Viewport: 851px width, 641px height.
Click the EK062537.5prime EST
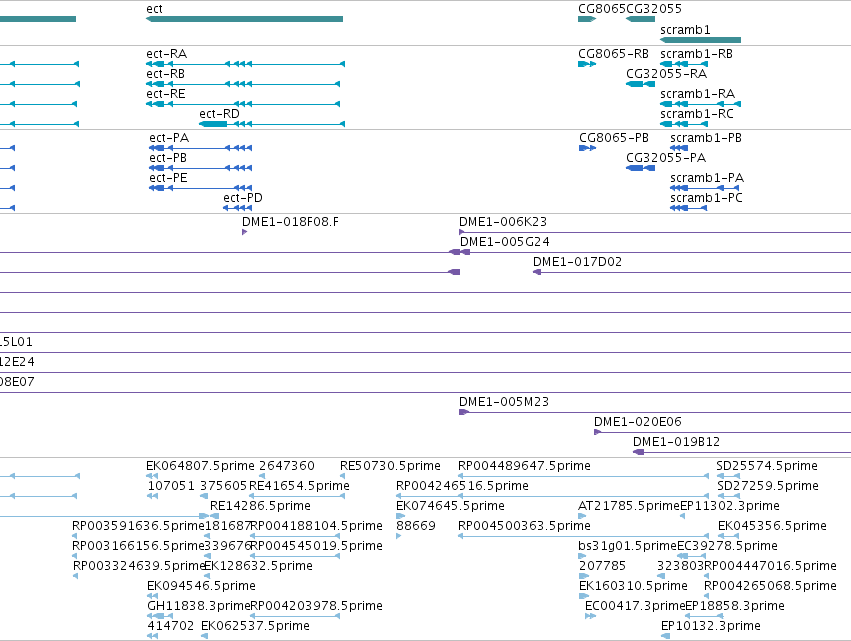(205, 636)
